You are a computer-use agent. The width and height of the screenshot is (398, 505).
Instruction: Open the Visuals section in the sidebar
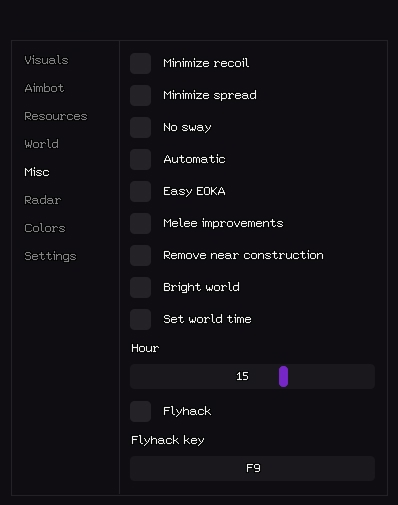coord(46,60)
